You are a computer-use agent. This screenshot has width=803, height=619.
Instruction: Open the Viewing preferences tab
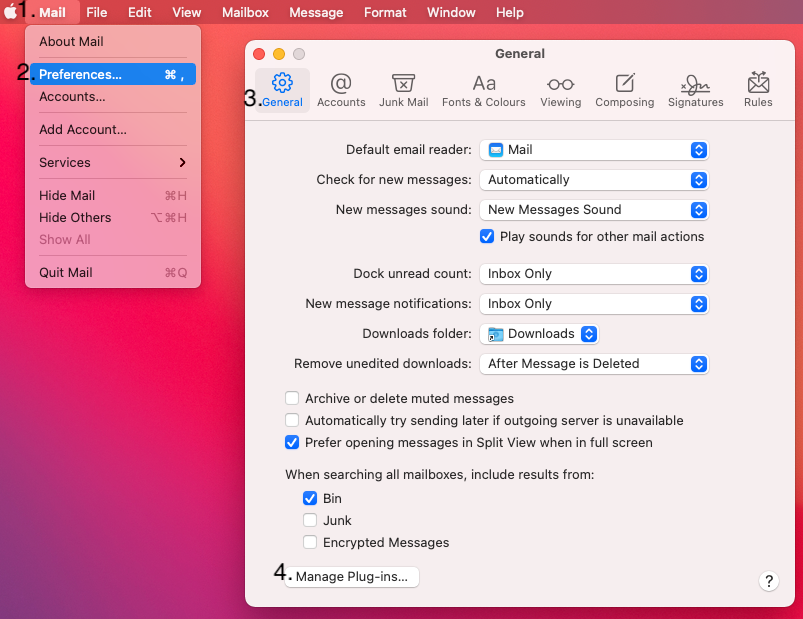pyautogui.click(x=560, y=91)
